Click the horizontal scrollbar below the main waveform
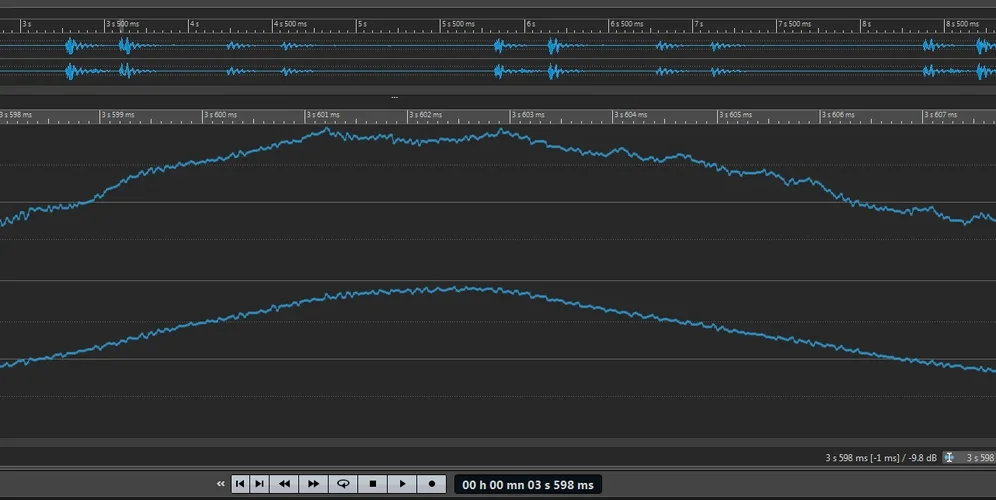Screen dimensions: 996x500 pyautogui.click(x=498, y=443)
